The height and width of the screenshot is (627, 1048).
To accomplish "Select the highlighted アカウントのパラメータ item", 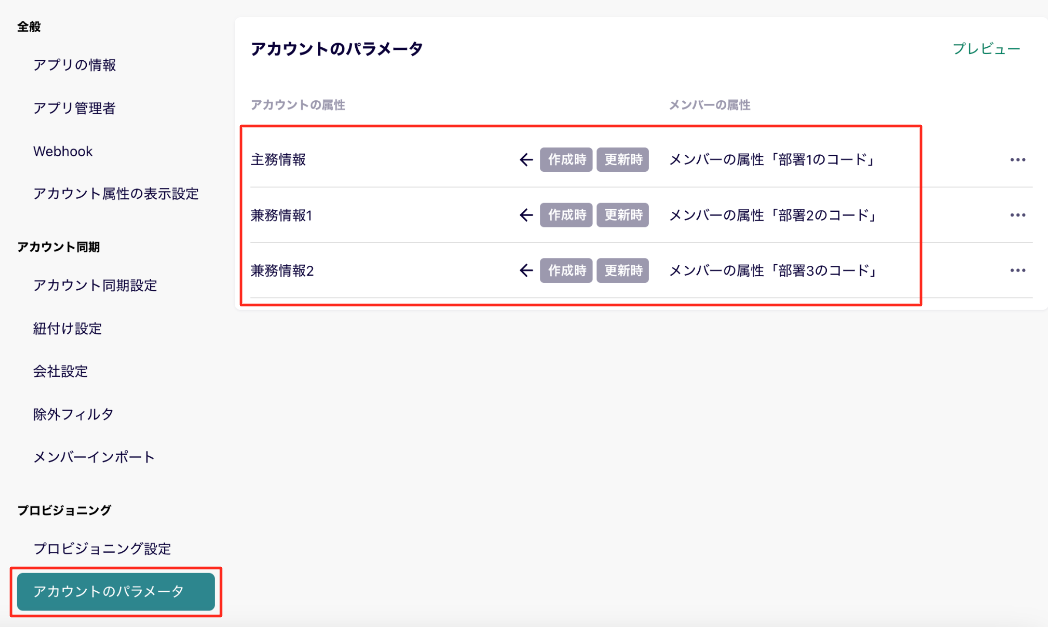I will tap(115, 592).
